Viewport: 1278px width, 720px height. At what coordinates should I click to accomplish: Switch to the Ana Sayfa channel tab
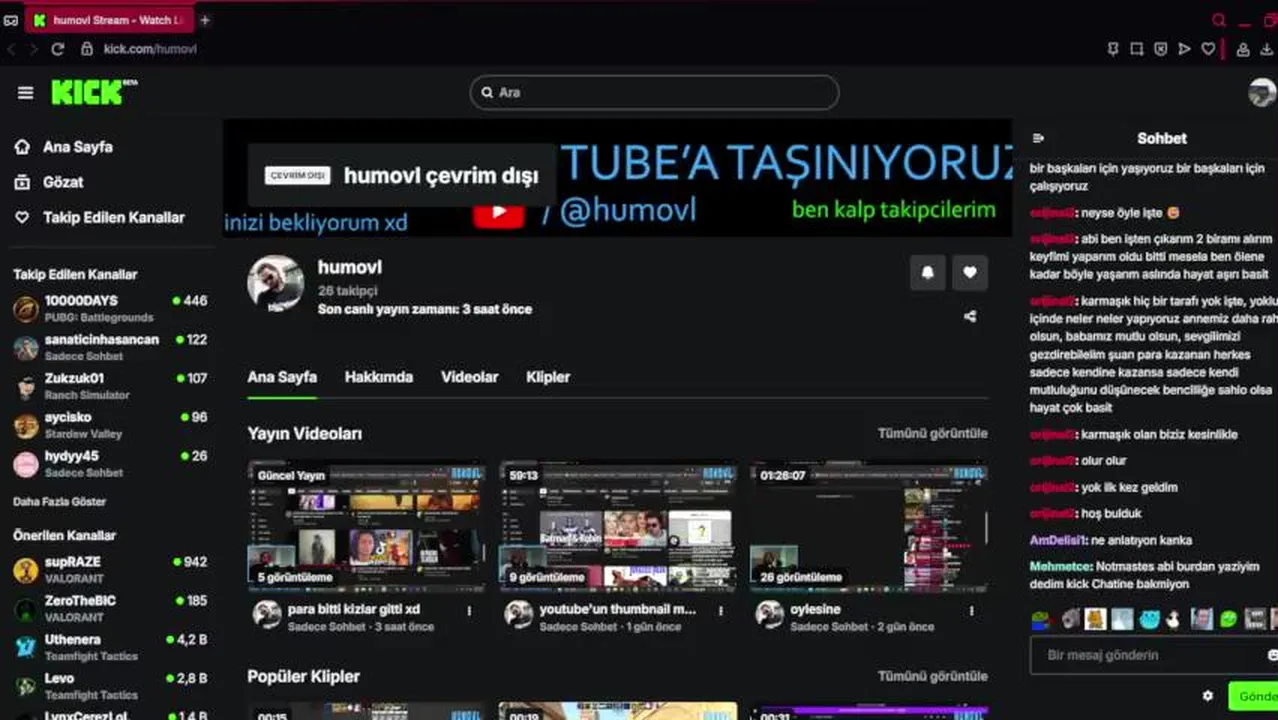click(282, 377)
